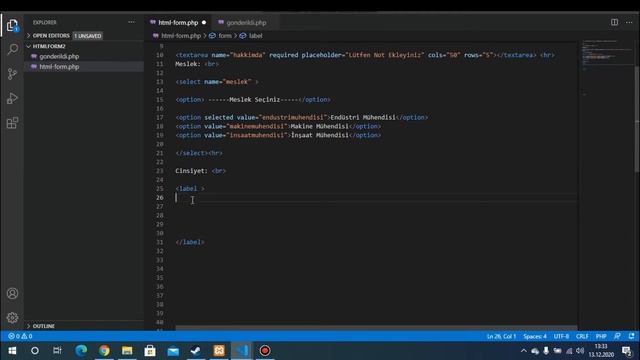Open XAMPP icon in taskbar
This screenshot has height=360, width=640.
pos(219,351)
